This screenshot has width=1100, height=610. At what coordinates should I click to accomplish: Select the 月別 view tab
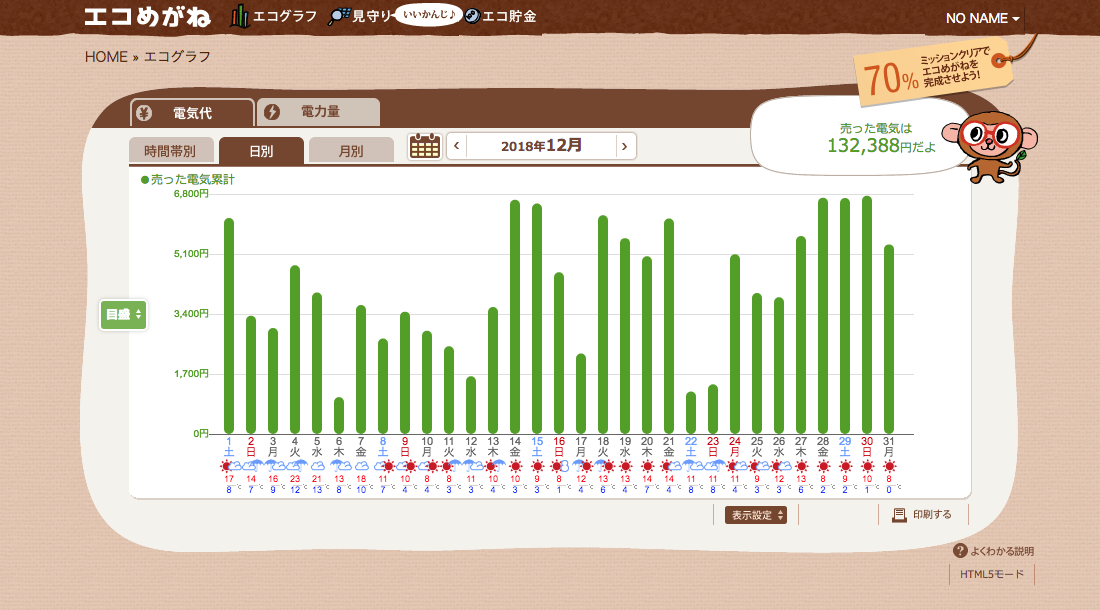pos(351,151)
